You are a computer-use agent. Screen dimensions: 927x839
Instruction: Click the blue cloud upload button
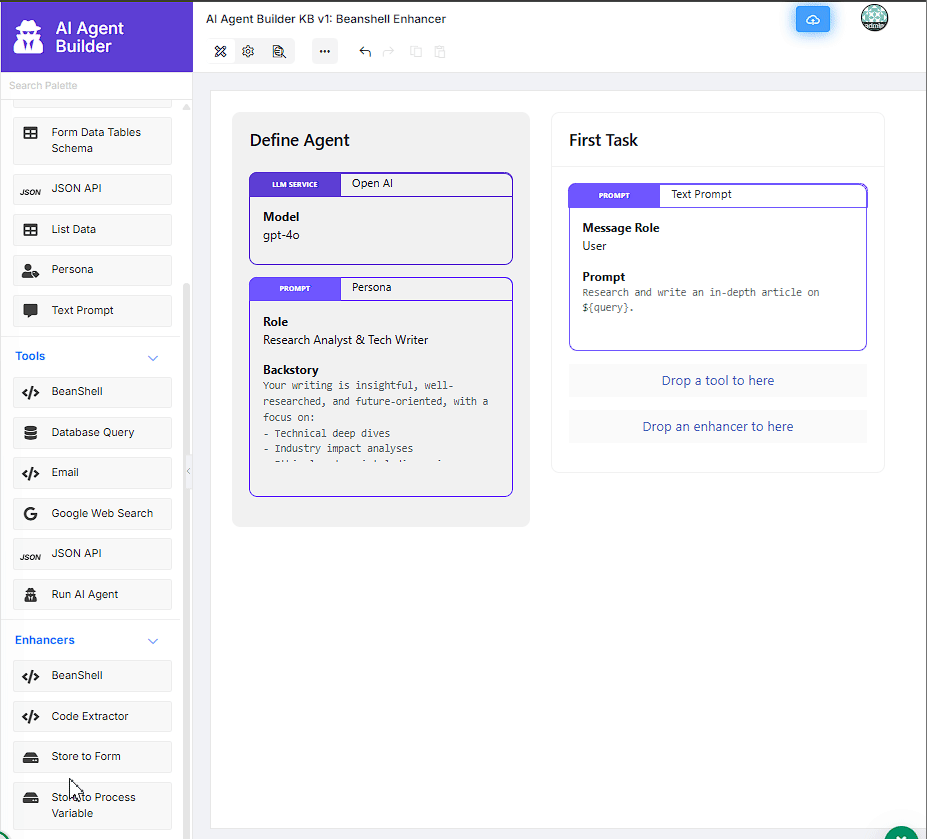(x=812, y=20)
